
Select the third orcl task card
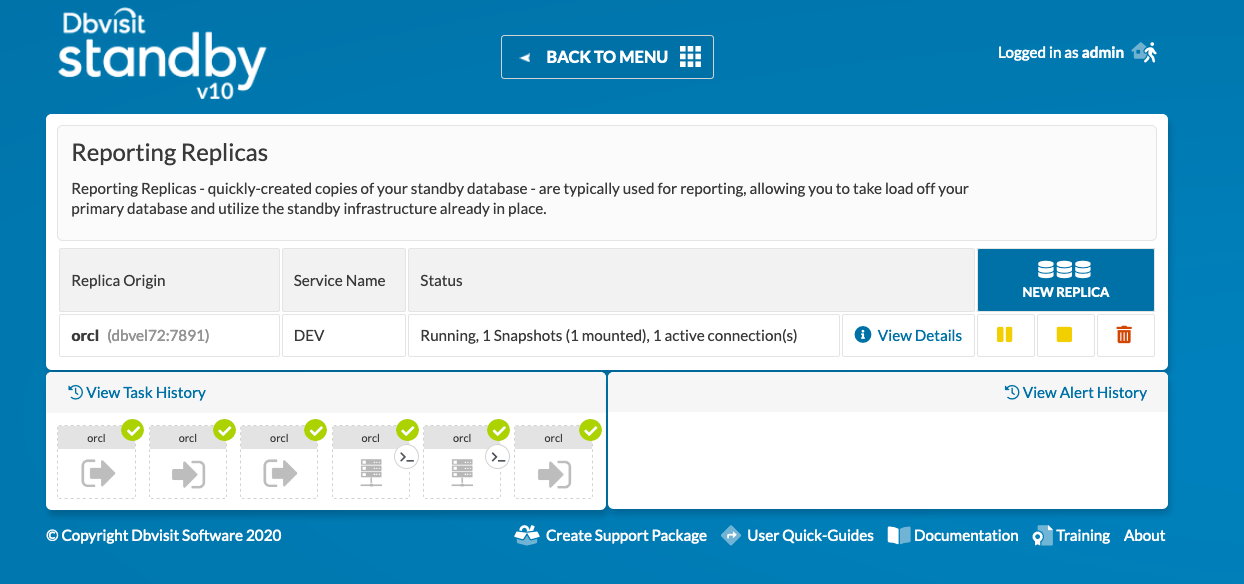coord(278,460)
